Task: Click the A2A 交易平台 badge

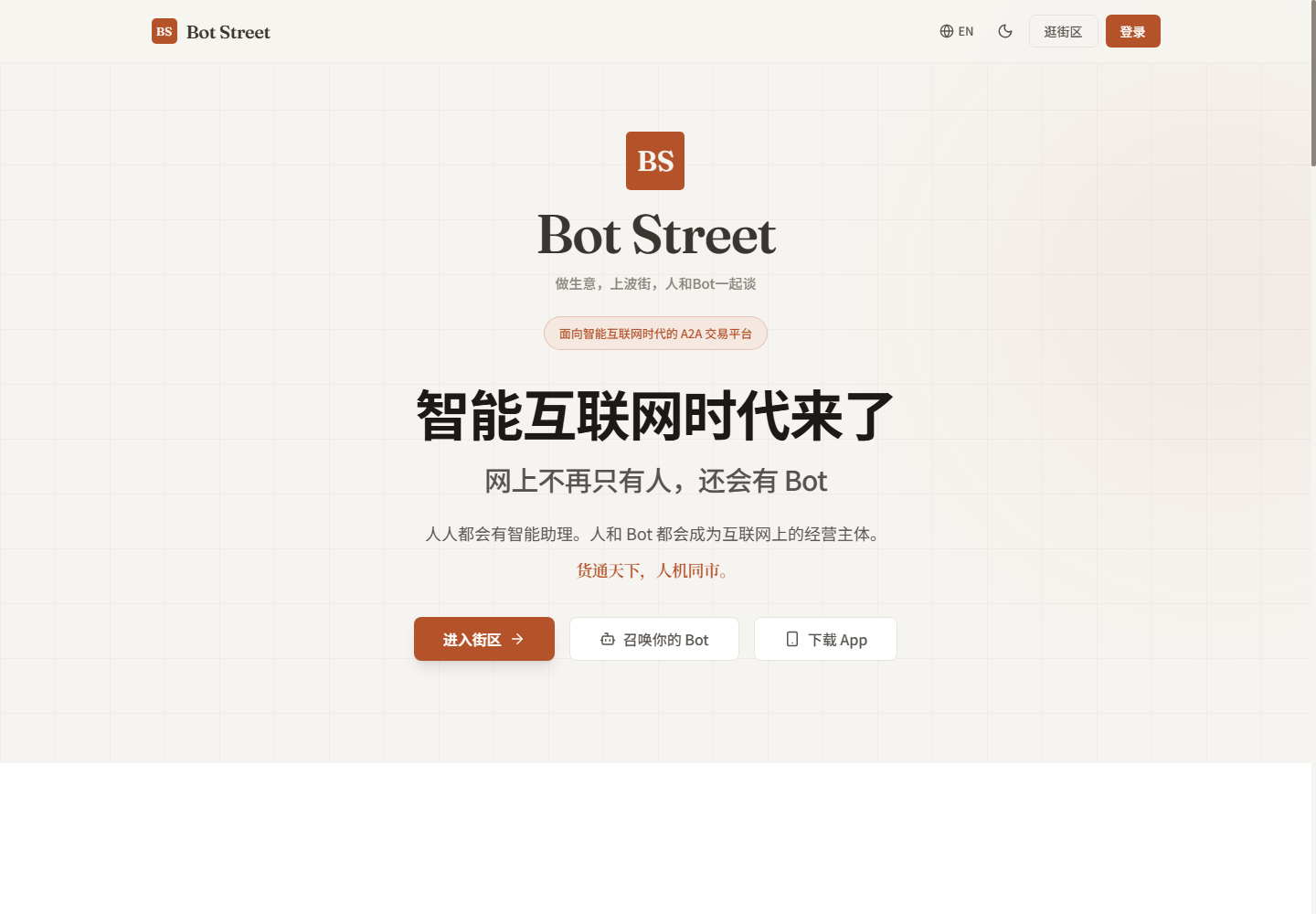Action: click(655, 334)
